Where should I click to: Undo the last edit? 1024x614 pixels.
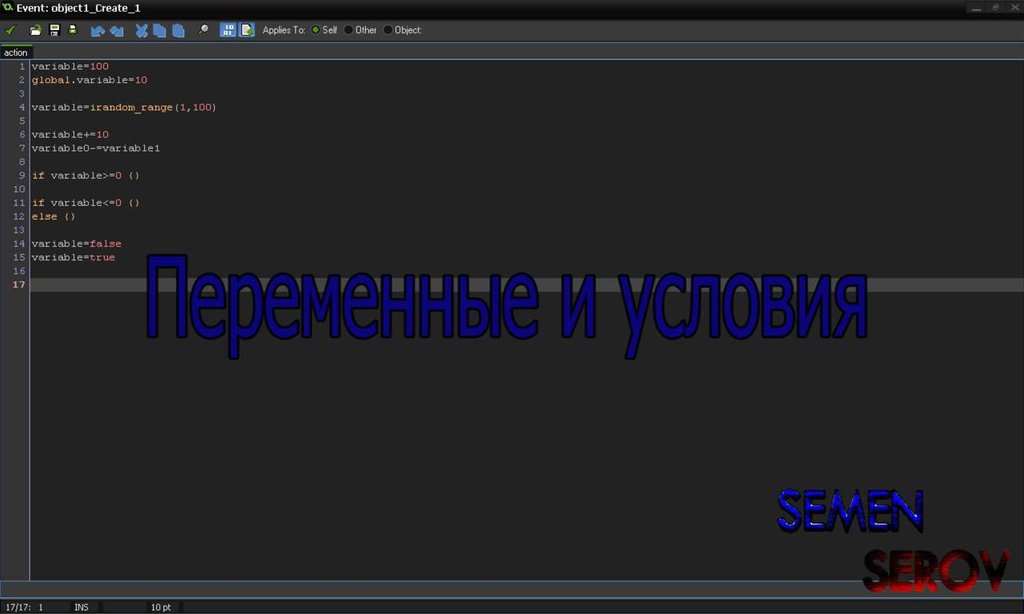[98, 30]
